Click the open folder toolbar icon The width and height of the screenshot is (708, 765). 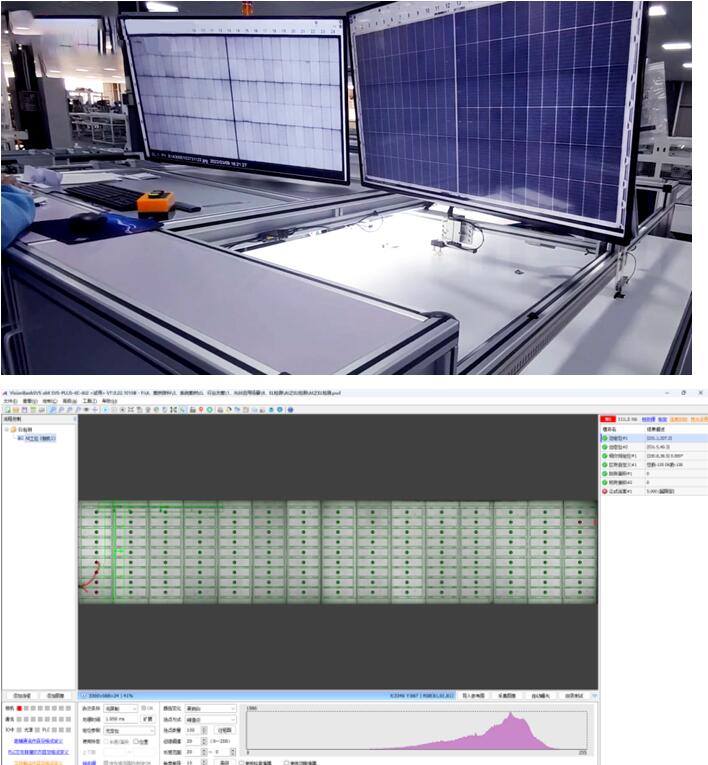[16, 410]
